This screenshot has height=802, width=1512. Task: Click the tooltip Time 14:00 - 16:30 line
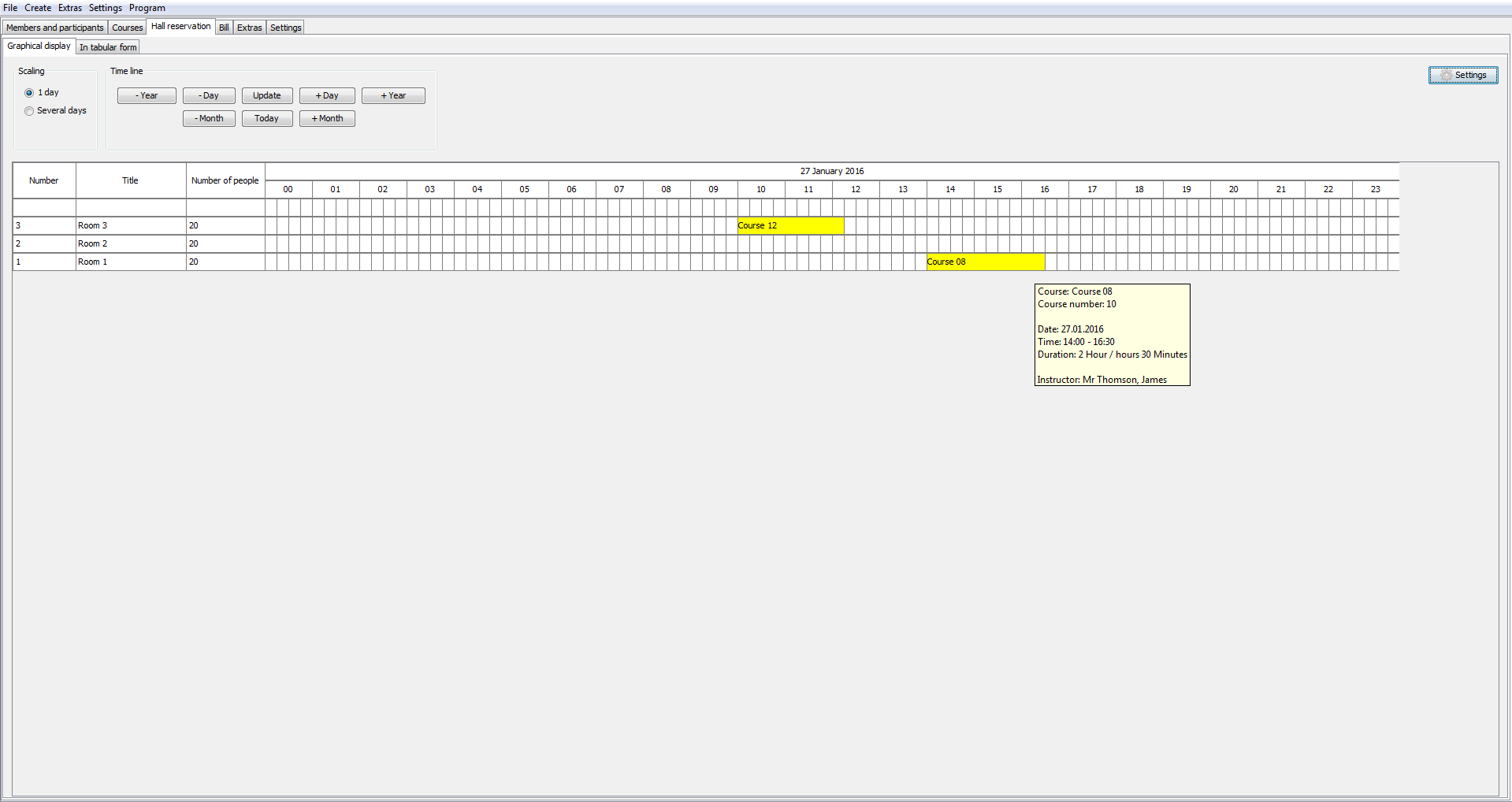click(x=1076, y=342)
